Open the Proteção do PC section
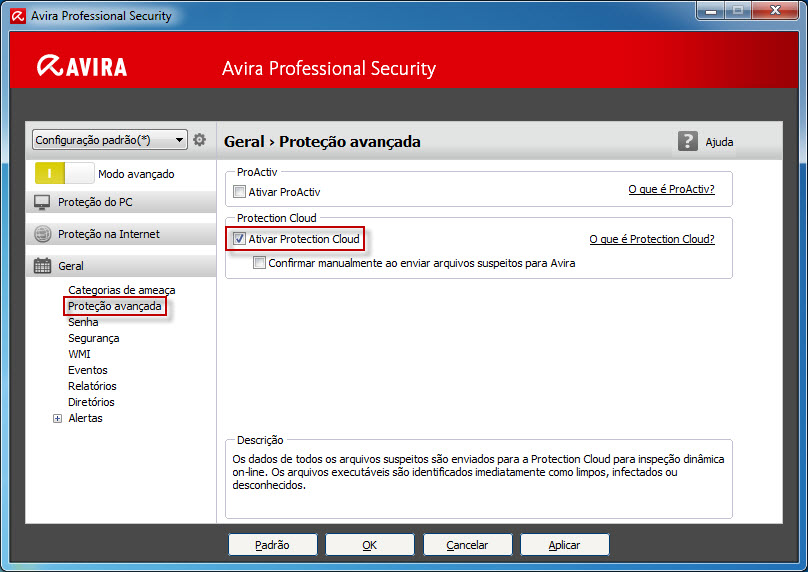 click(x=121, y=203)
